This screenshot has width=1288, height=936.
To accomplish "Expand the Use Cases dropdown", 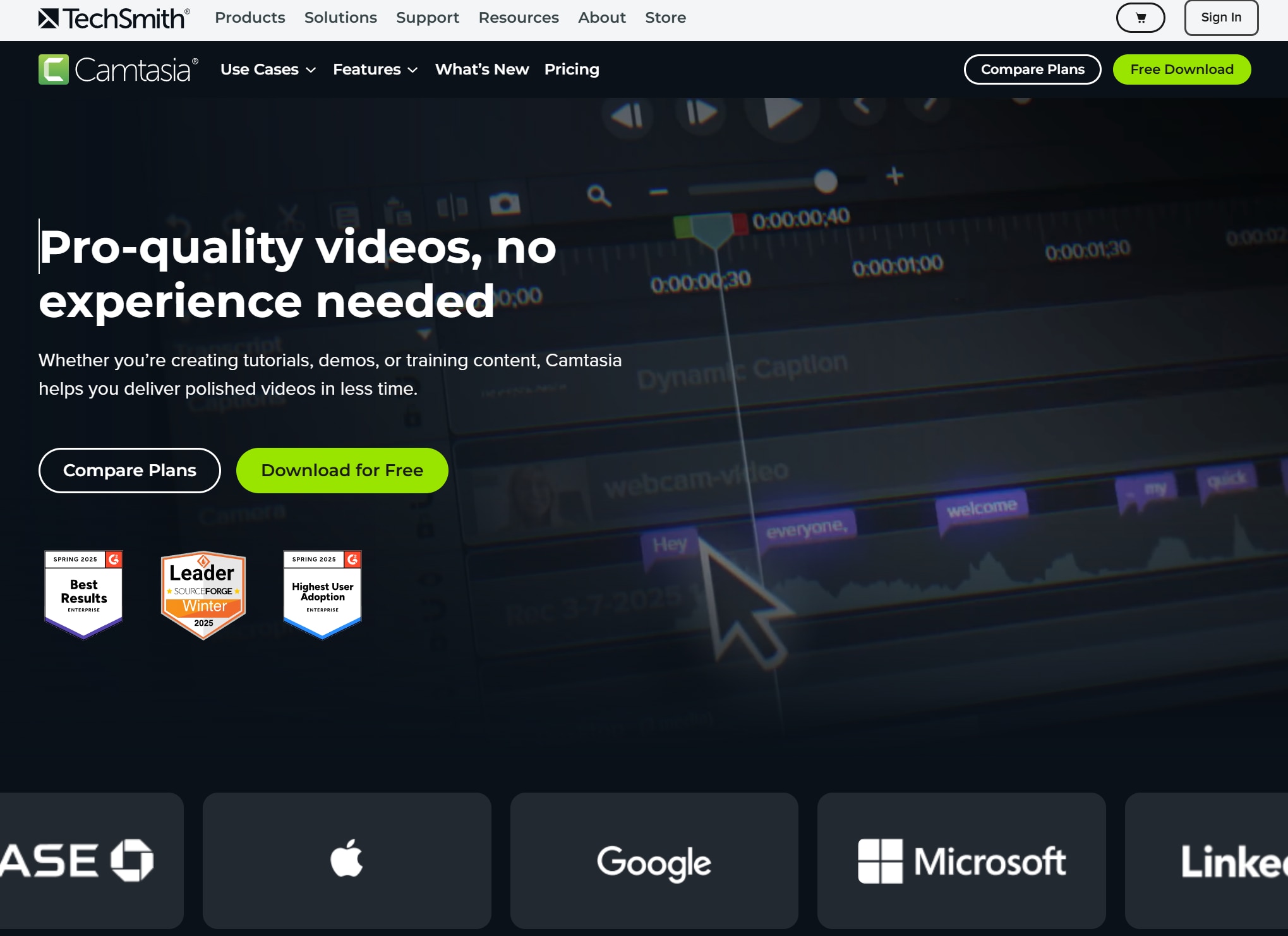I will click(x=268, y=69).
